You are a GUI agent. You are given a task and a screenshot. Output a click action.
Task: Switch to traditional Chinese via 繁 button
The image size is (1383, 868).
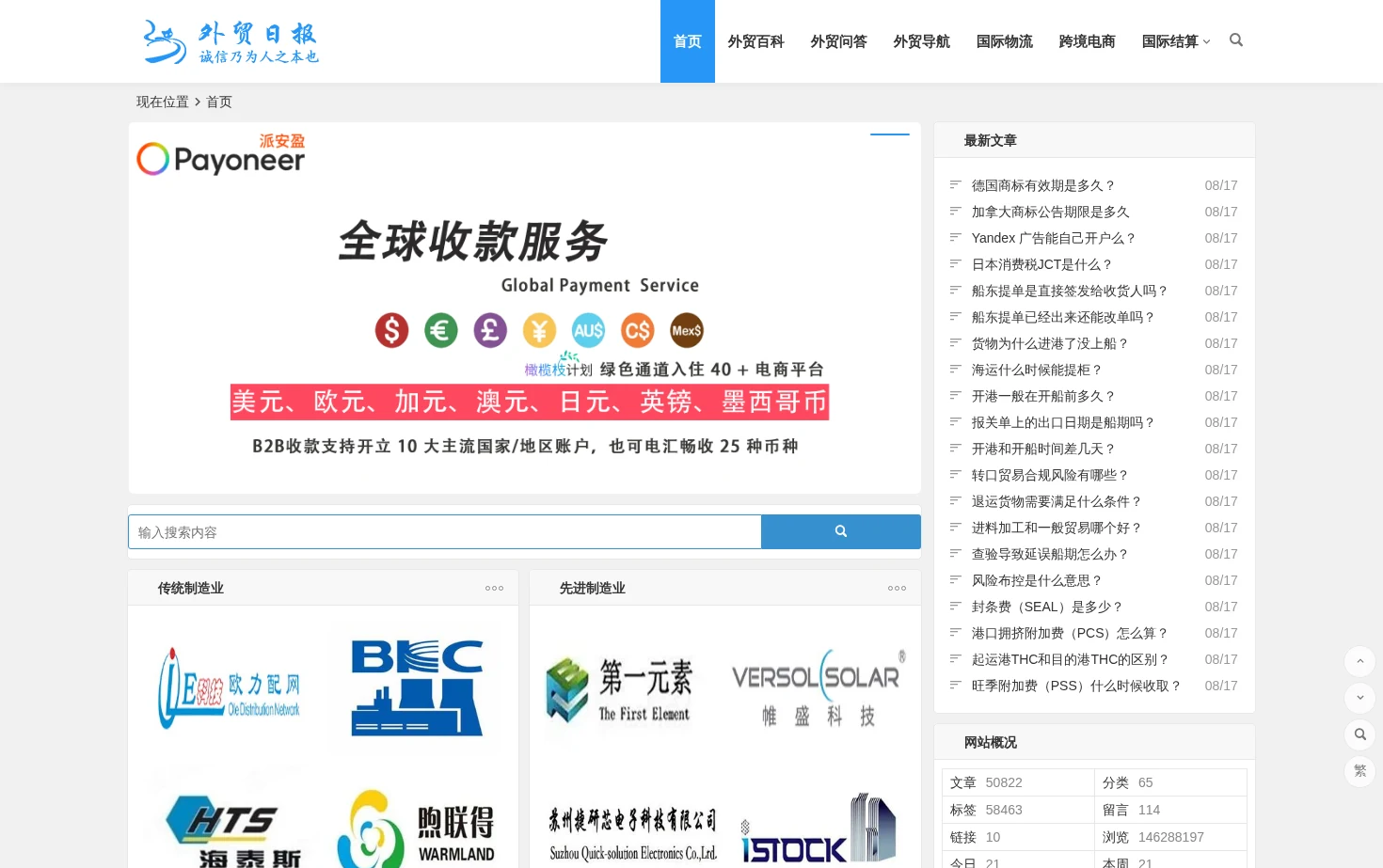tap(1359, 771)
